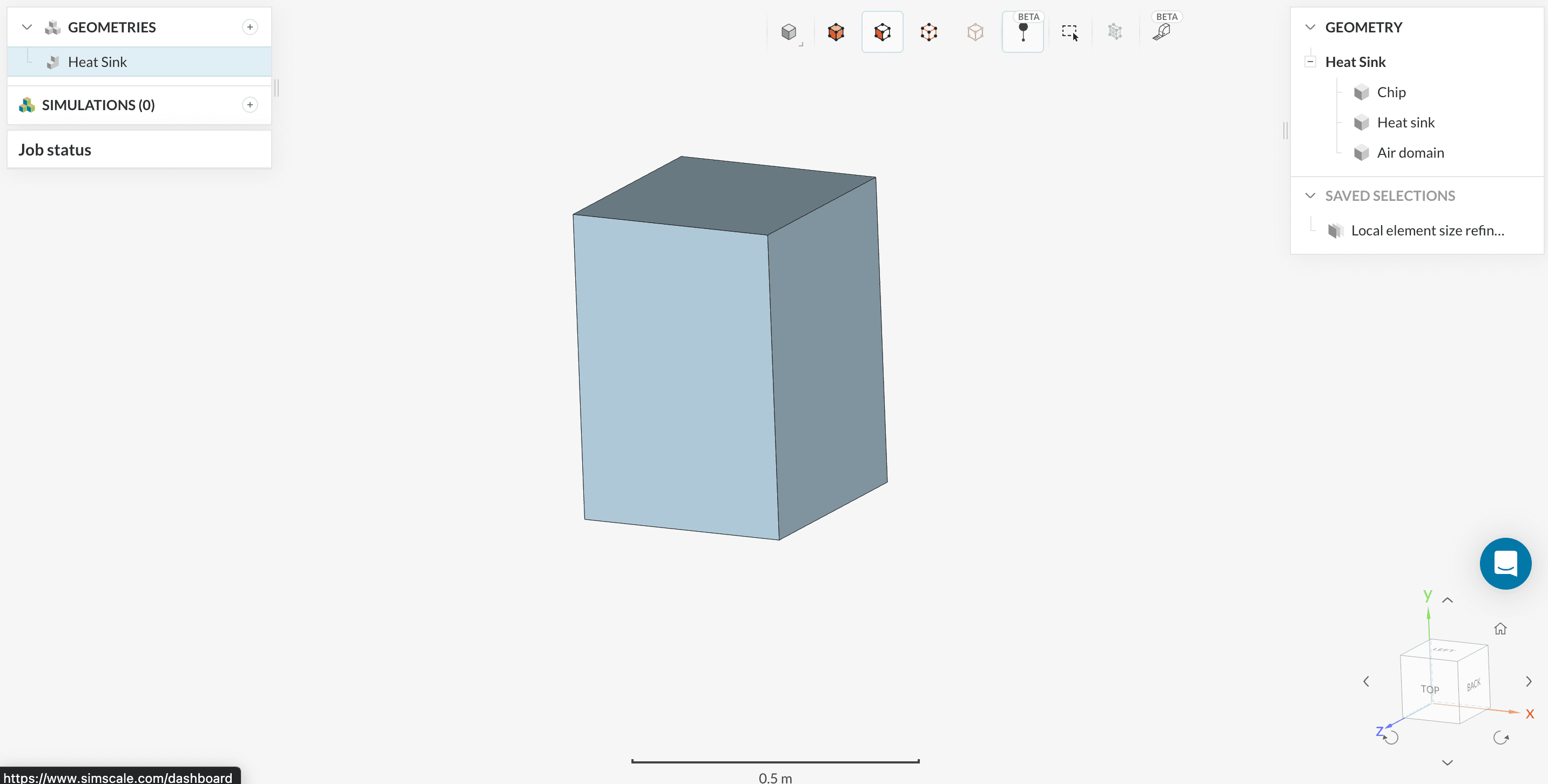Select the face selection mode icon
Viewport: 1548px width, 784px height.
882,32
